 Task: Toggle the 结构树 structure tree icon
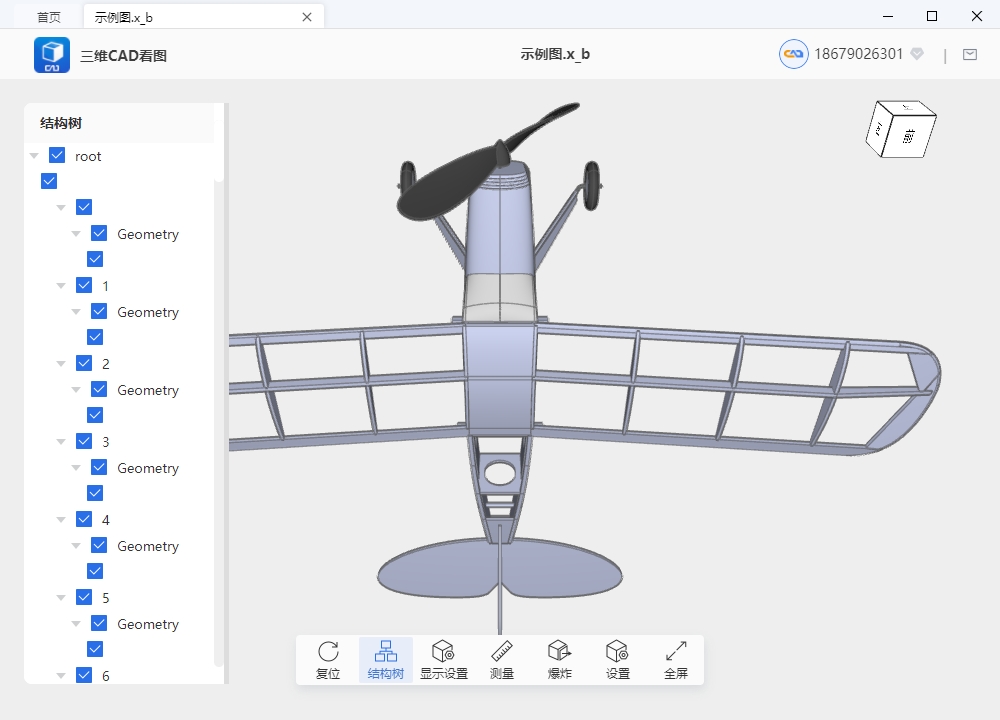point(385,660)
